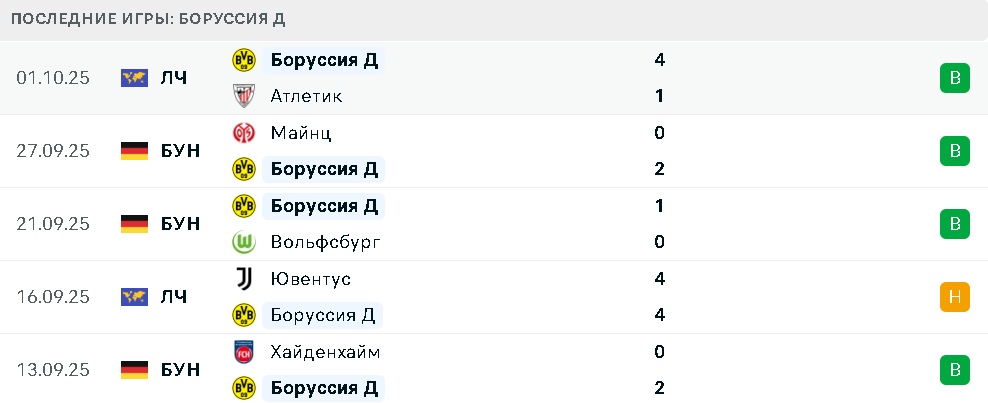The width and height of the screenshot is (988, 403).
Task: Click the Champions League icon for 01.10.25
Action: (x=134, y=78)
